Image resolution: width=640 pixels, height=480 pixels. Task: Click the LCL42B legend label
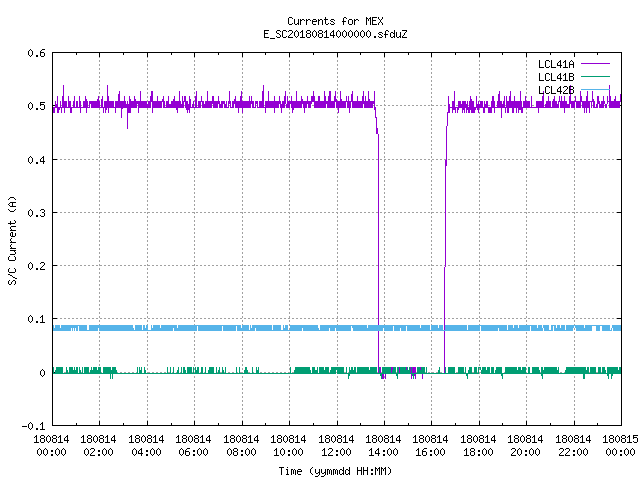click(x=556, y=90)
